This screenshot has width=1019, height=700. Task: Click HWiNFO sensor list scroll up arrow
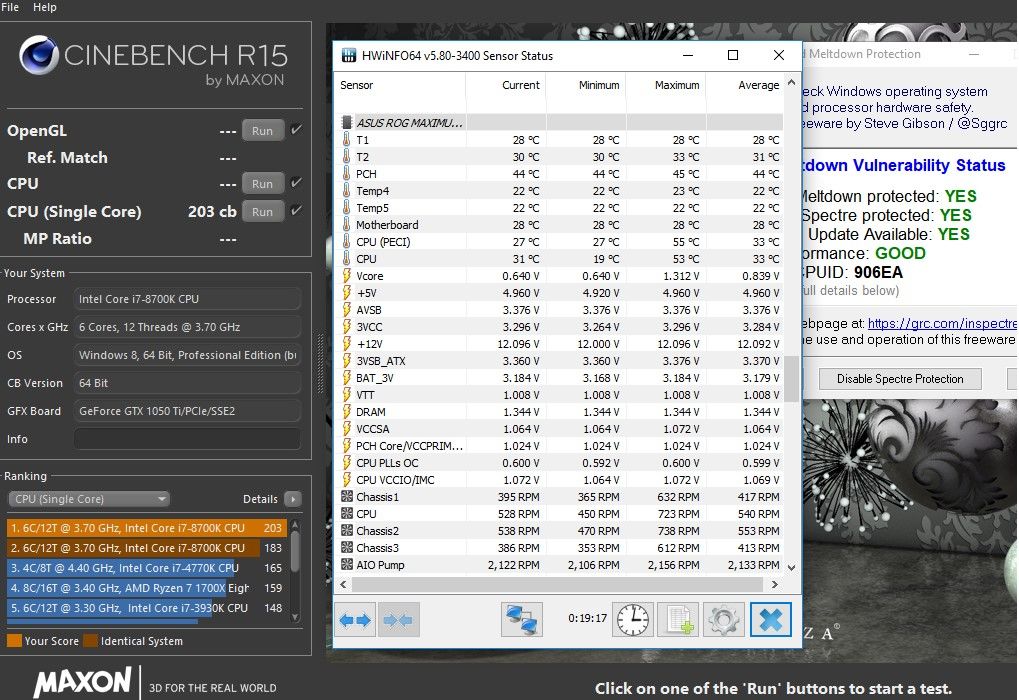pyautogui.click(x=792, y=83)
